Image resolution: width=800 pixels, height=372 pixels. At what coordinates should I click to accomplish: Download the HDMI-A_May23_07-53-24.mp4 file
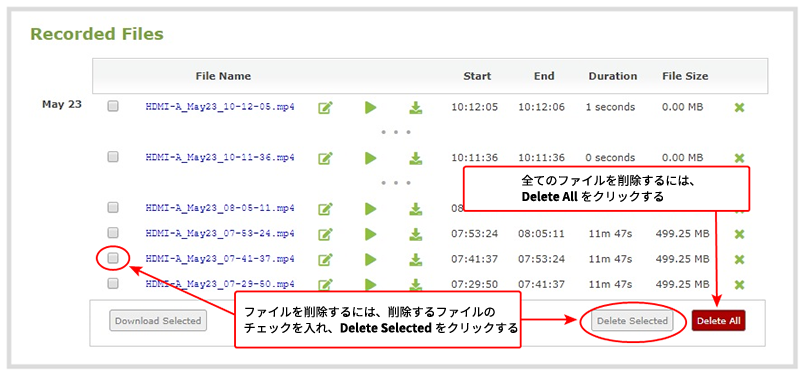point(416,234)
